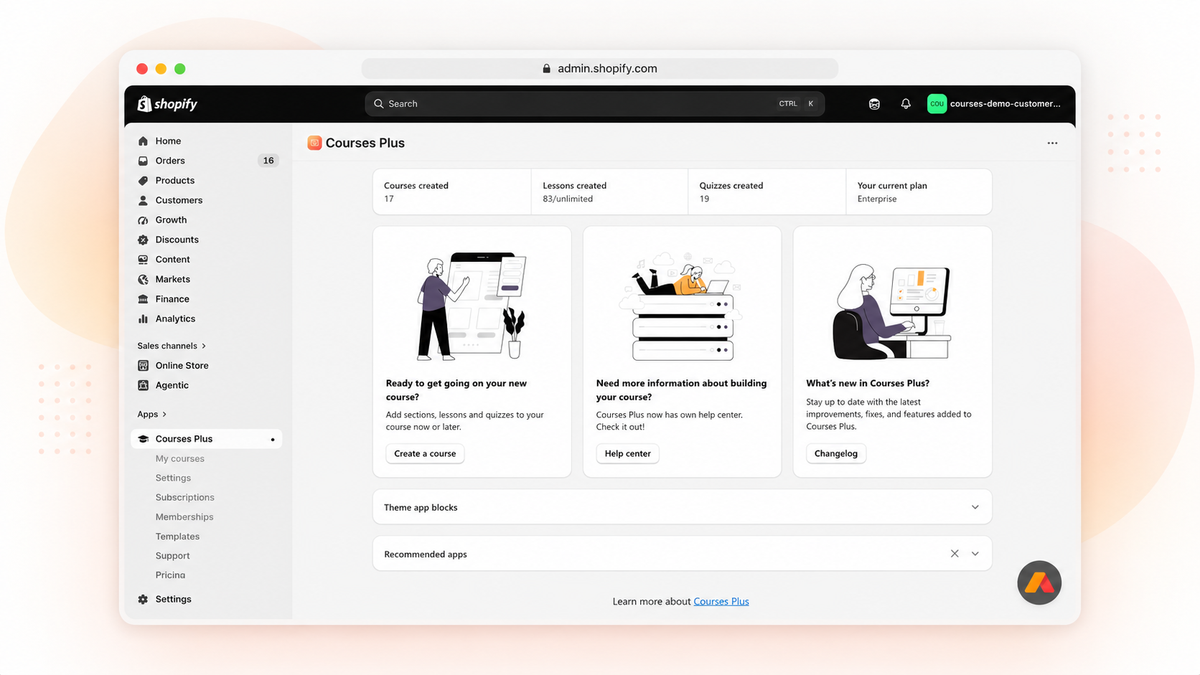Click the Orders inbox icon
Image resolution: width=1200 pixels, height=675 pixels.
pos(143,161)
